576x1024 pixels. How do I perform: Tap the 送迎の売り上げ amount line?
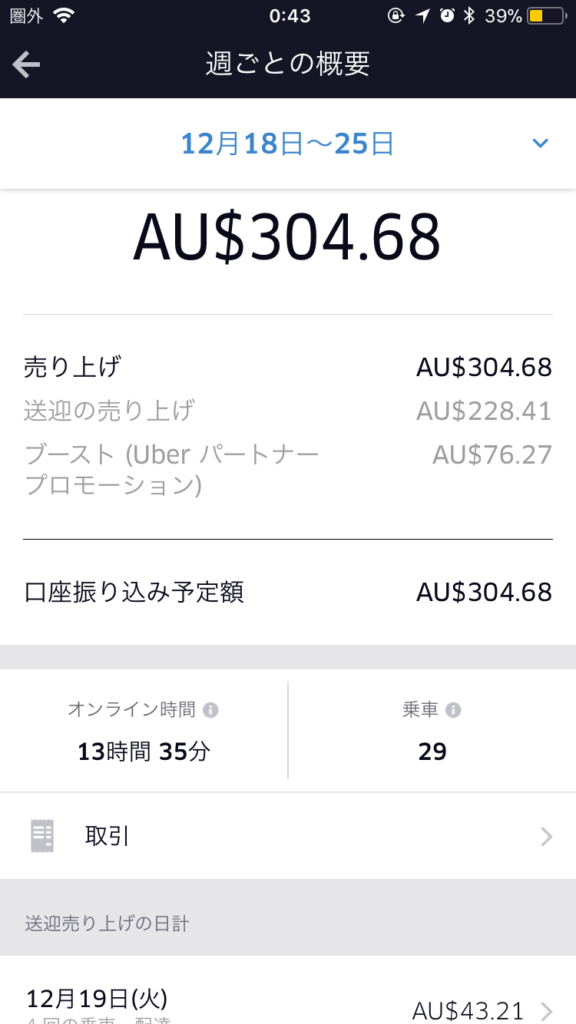pyautogui.click(x=288, y=411)
